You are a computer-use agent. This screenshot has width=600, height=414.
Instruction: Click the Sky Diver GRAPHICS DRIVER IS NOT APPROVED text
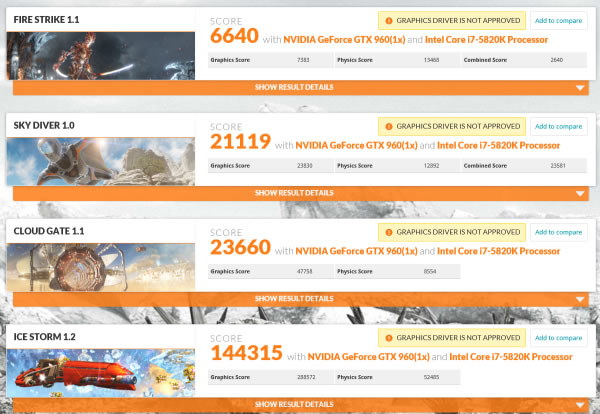tap(458, 126)
